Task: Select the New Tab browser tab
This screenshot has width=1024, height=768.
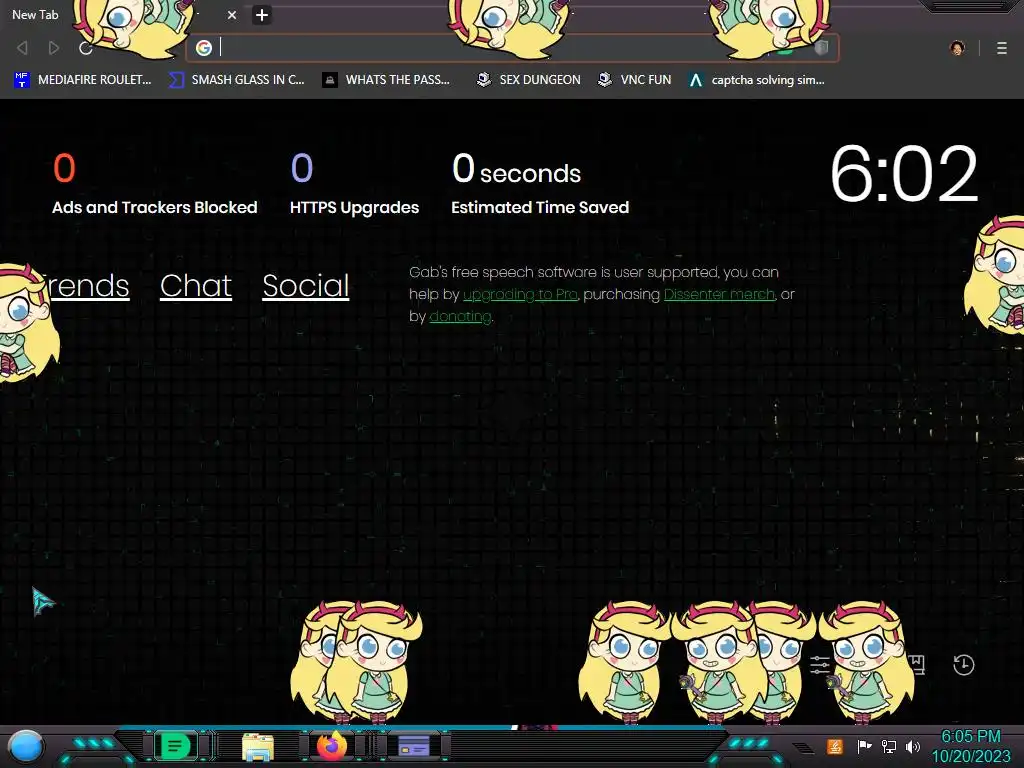Action: [124, 15]
